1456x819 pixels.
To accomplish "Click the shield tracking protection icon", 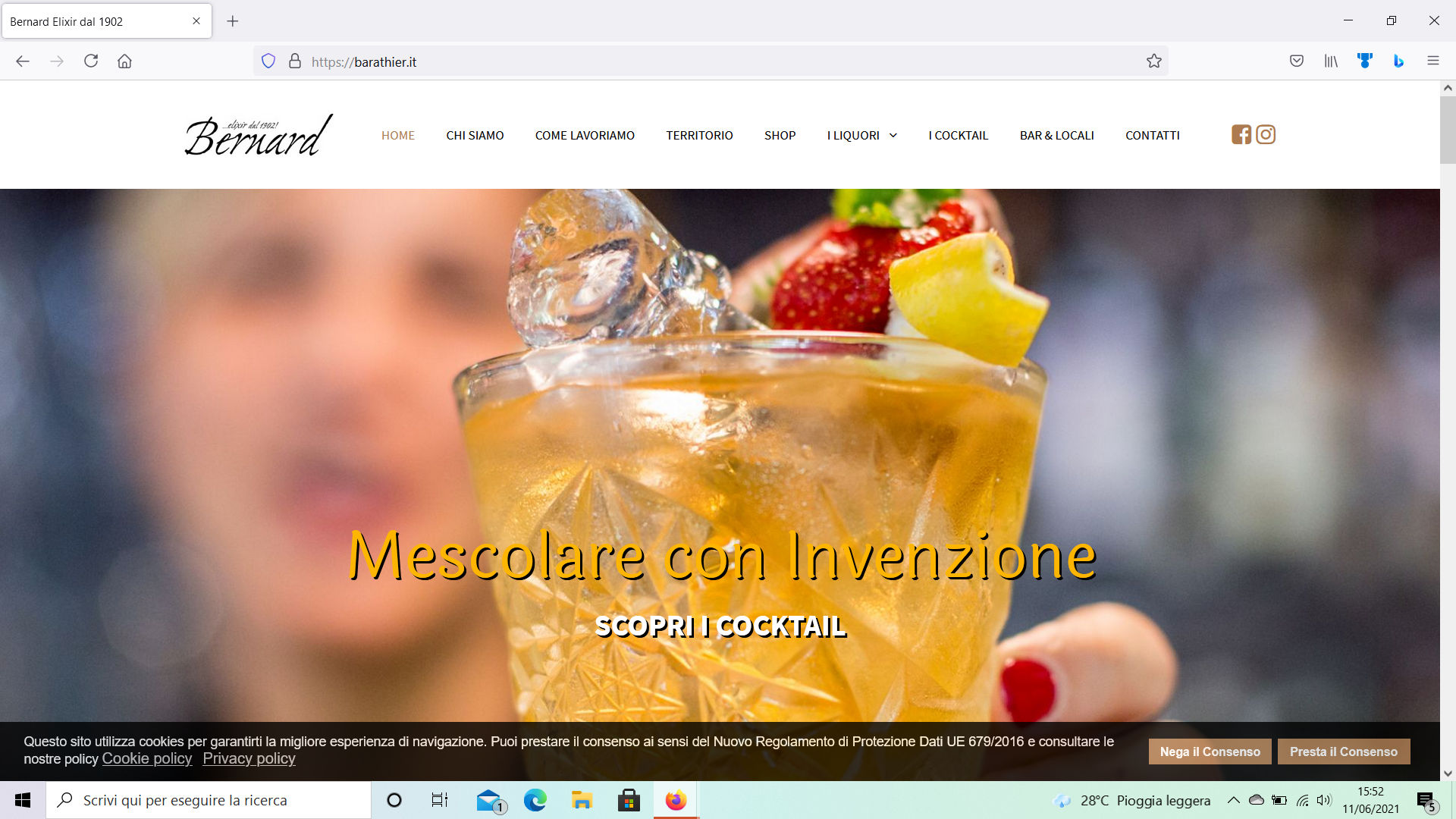I will (x=268, y=61).
